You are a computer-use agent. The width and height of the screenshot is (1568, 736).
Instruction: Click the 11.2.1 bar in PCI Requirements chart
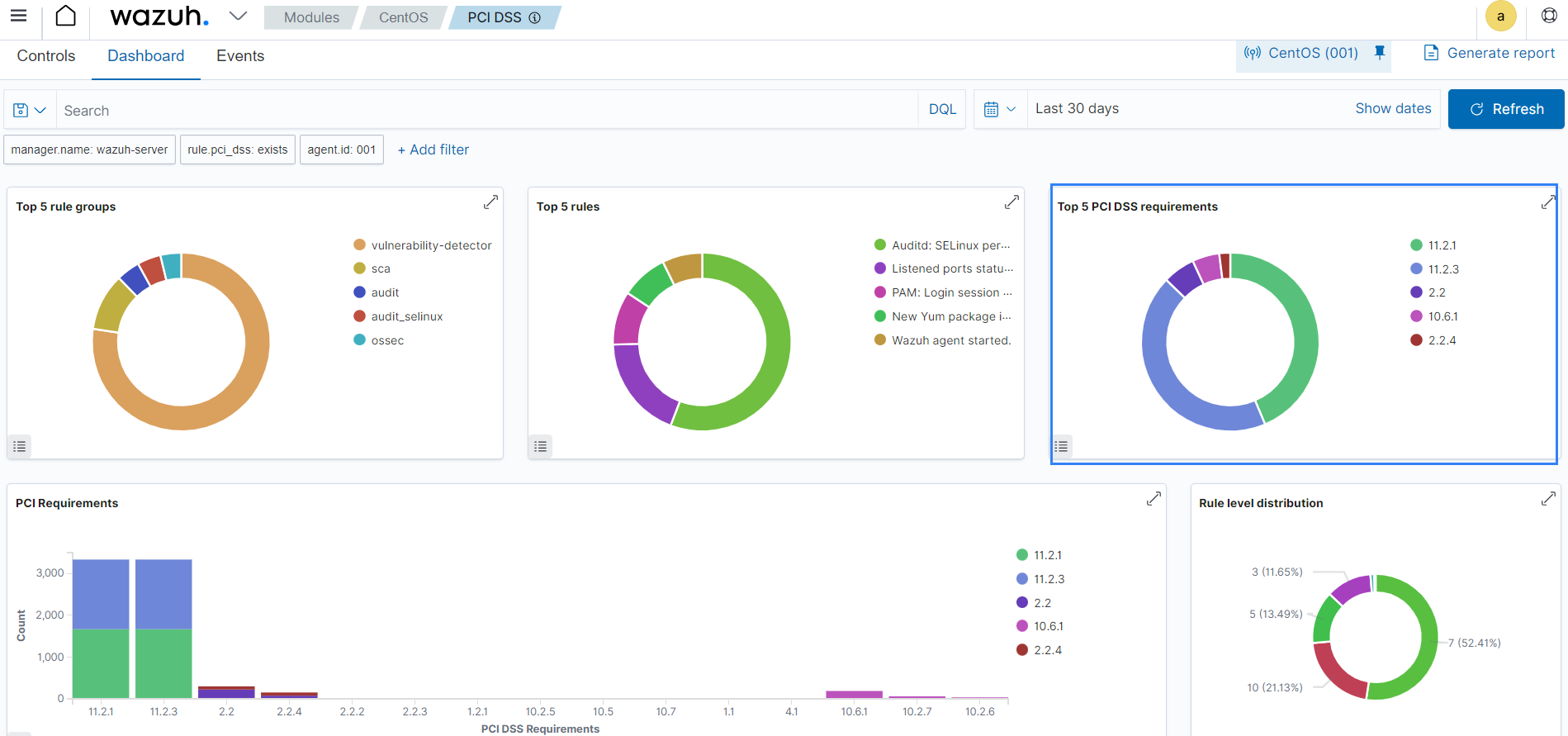101,629
